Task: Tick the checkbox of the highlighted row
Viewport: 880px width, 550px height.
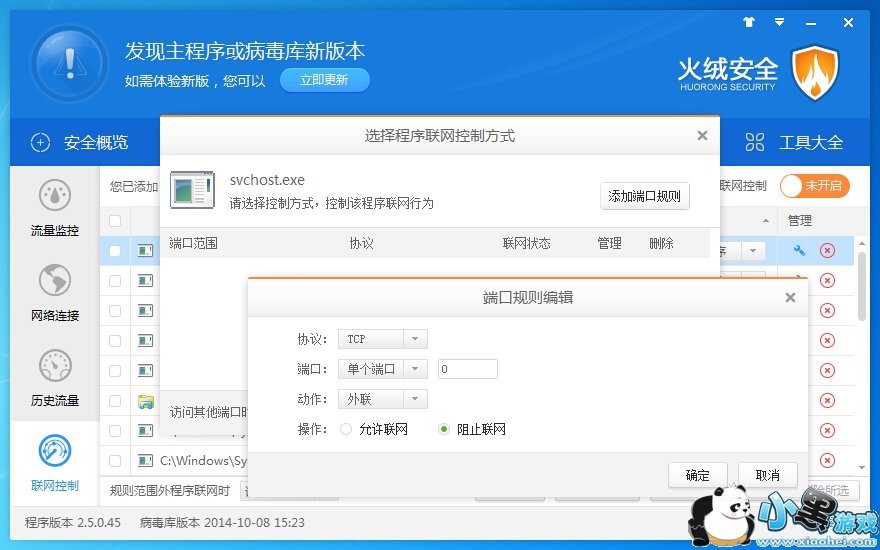Action: (115, 250)
